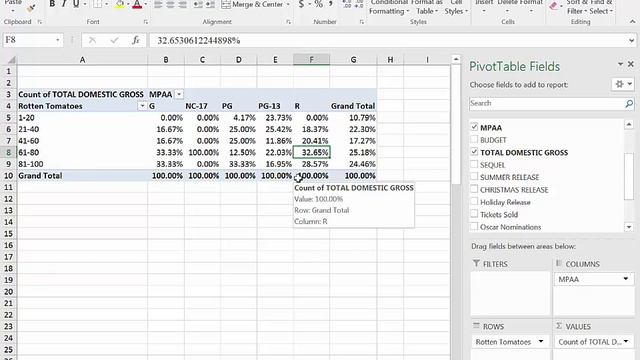This screenshot has width=640, height=360.
Task: Check the CHRISTMAS RELEASE field checkbox
Action: click(x=474, y=189)
